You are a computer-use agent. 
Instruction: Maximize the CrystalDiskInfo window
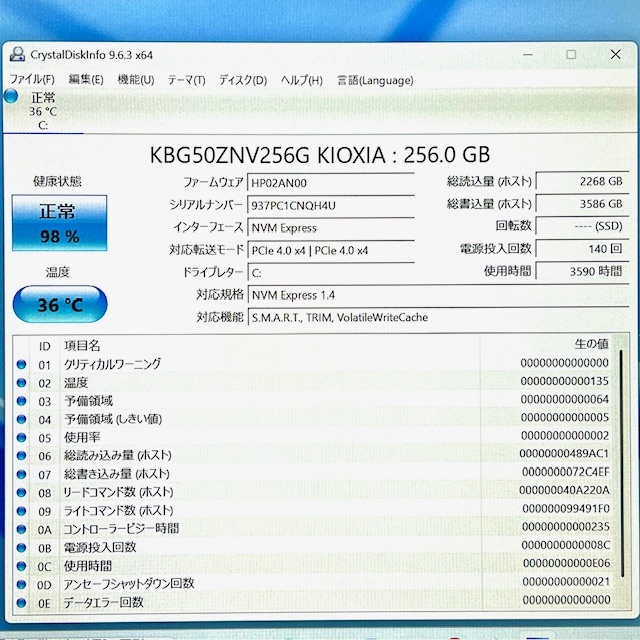click(x=571, y=54)
